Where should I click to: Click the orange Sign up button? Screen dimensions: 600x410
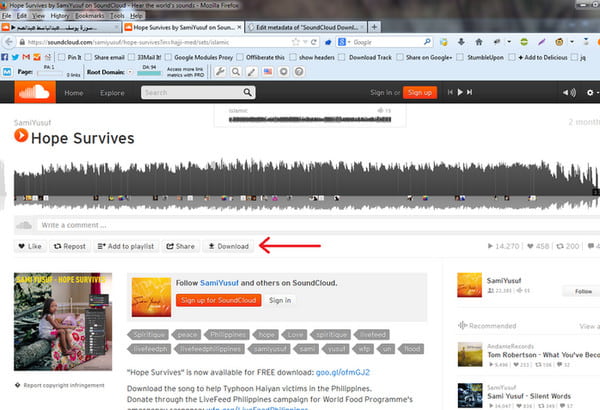(x=420, y=93)
